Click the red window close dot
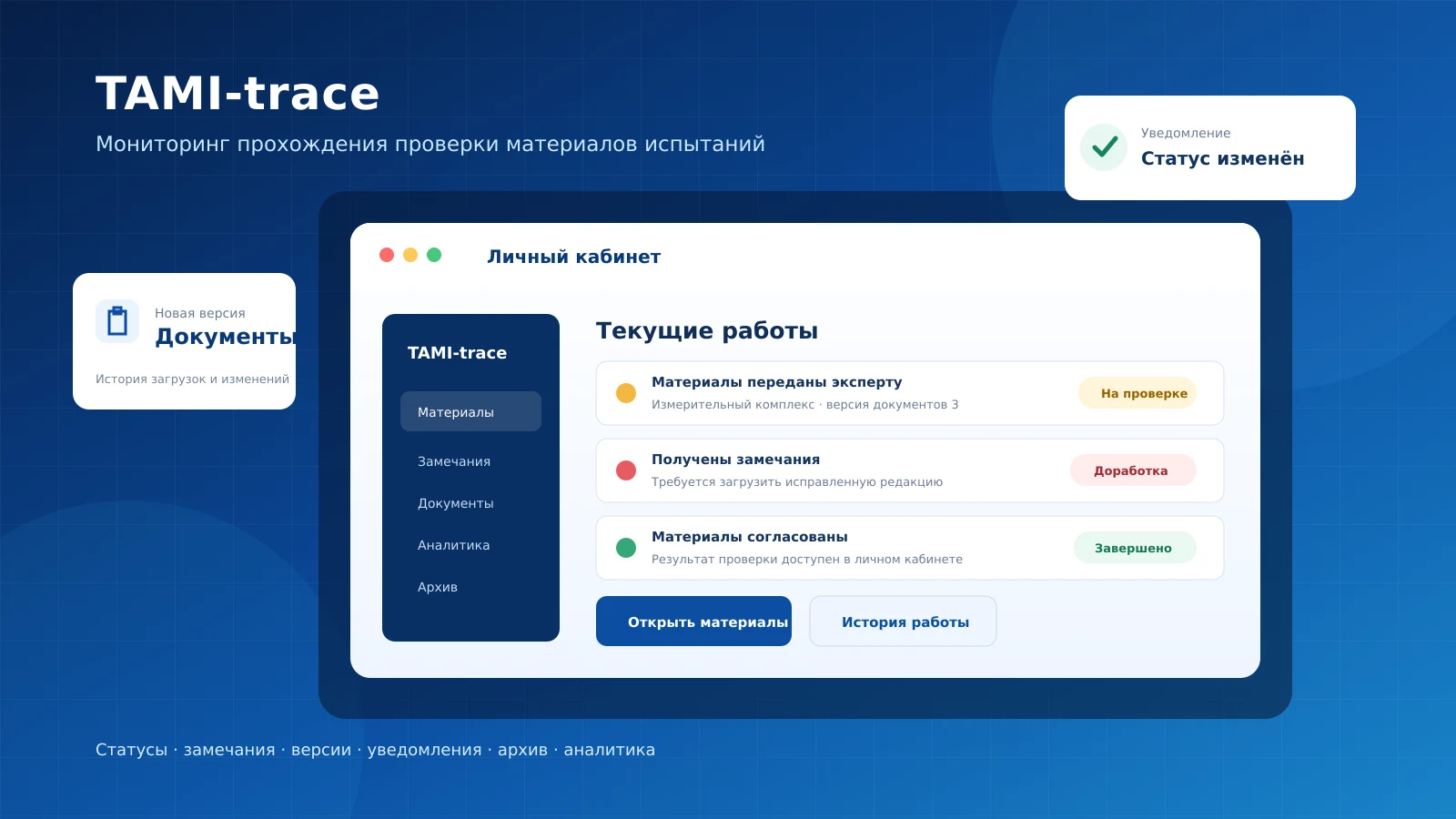1456x819 pixels. [x=387, y=255]
